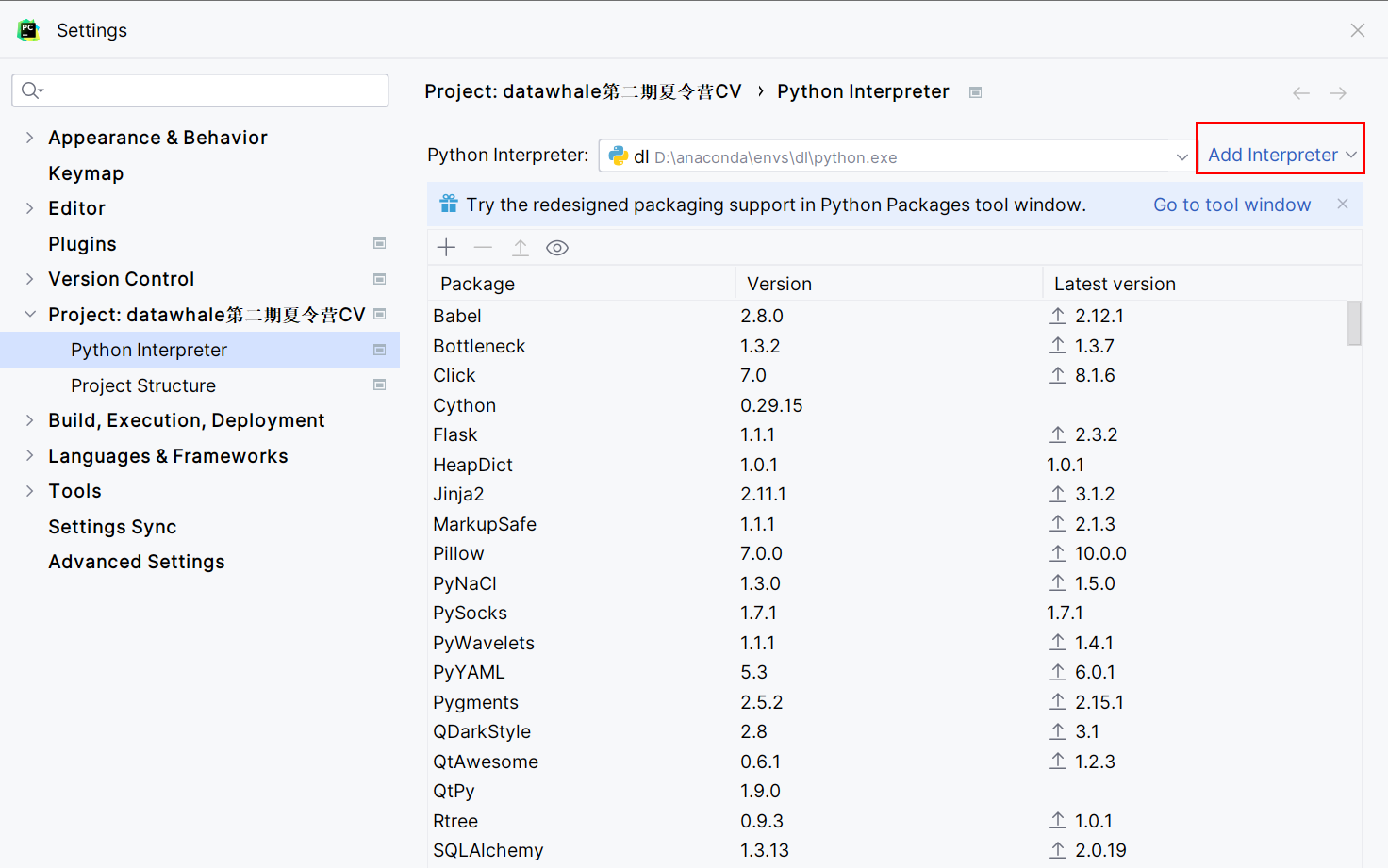Screen dimensions: 1388x868
Task: Expand the Editor section
Action: 29,208
